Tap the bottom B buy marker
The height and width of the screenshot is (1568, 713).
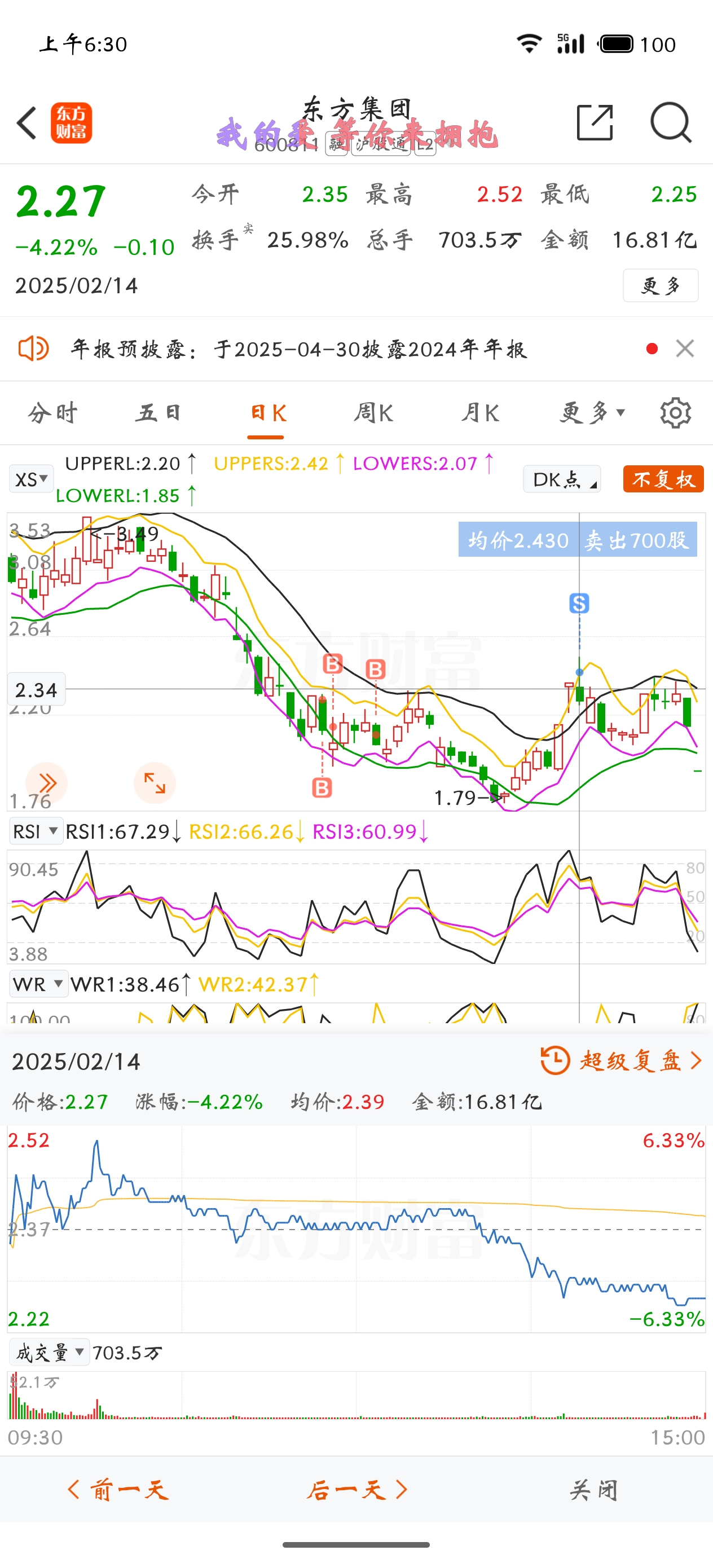click(x=322, y=787)
